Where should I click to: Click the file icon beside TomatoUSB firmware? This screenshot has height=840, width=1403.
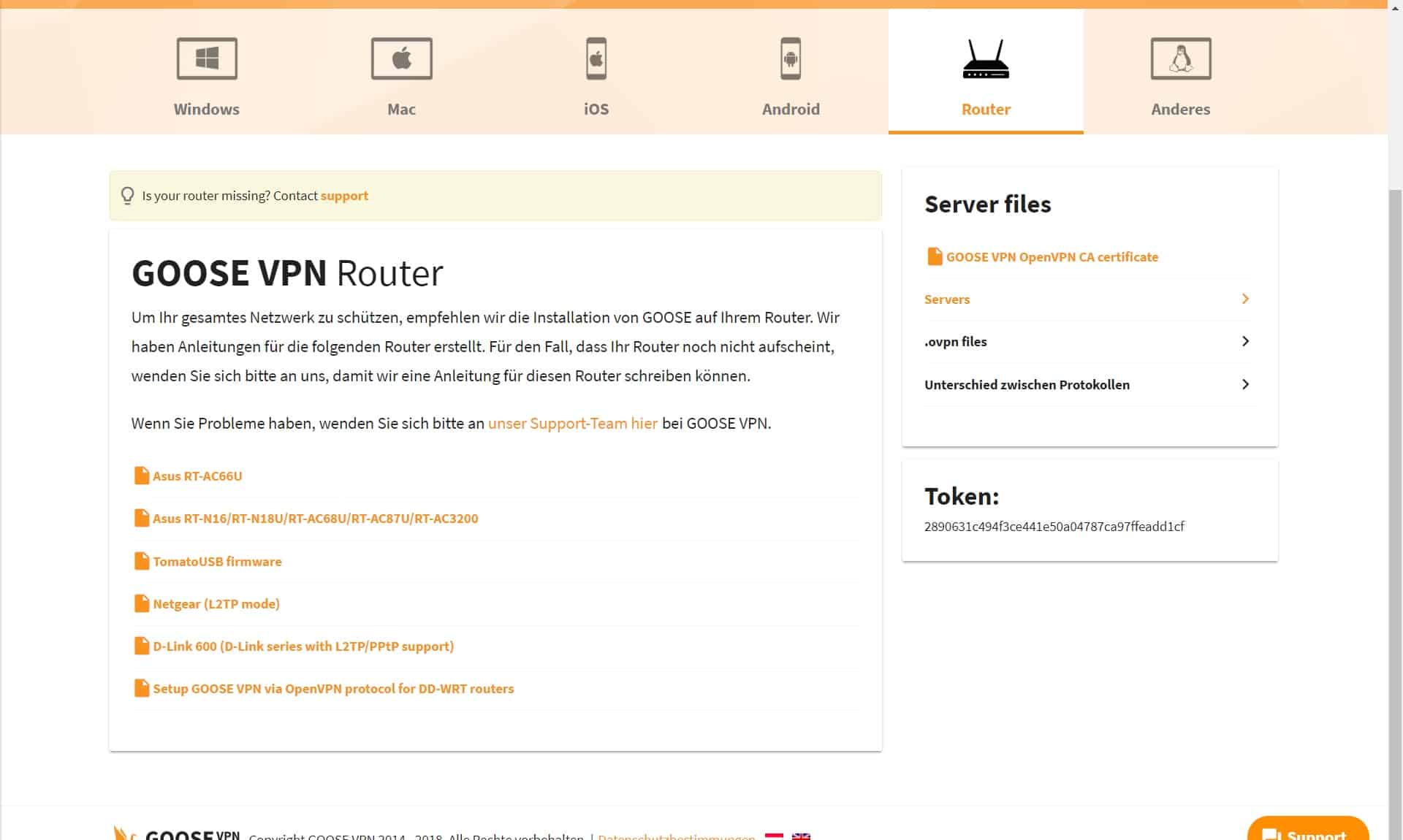(x=142, y=561)
